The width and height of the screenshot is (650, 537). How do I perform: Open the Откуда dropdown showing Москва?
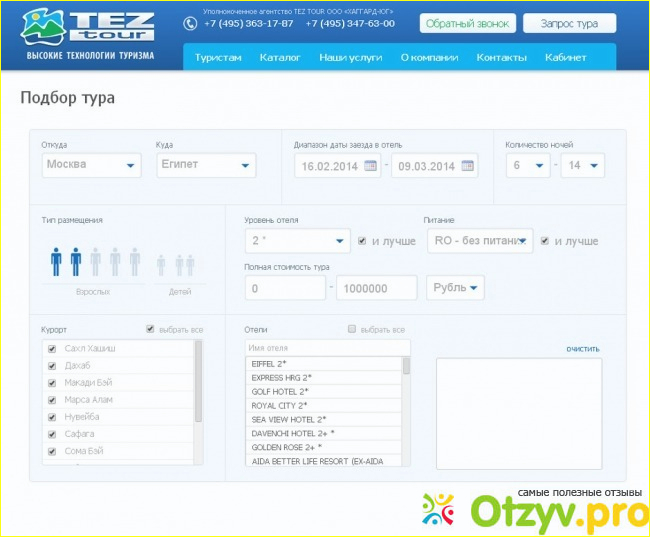pyautogui.click(x=92, y=165)
